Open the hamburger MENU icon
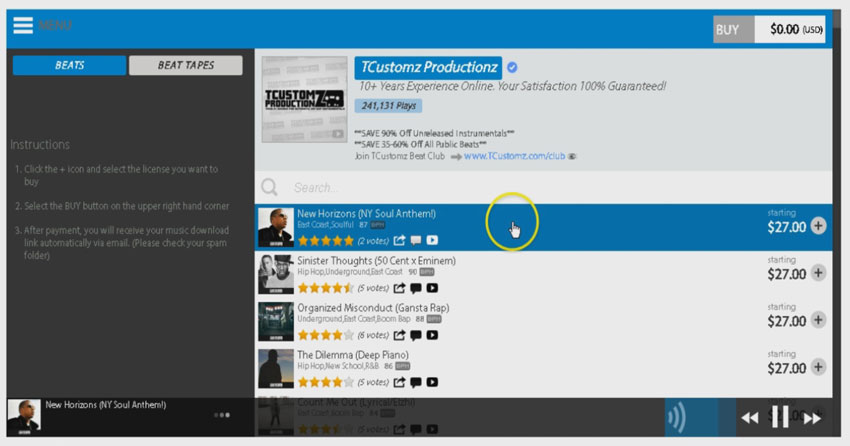850x446 pixels. click(23, 25)
